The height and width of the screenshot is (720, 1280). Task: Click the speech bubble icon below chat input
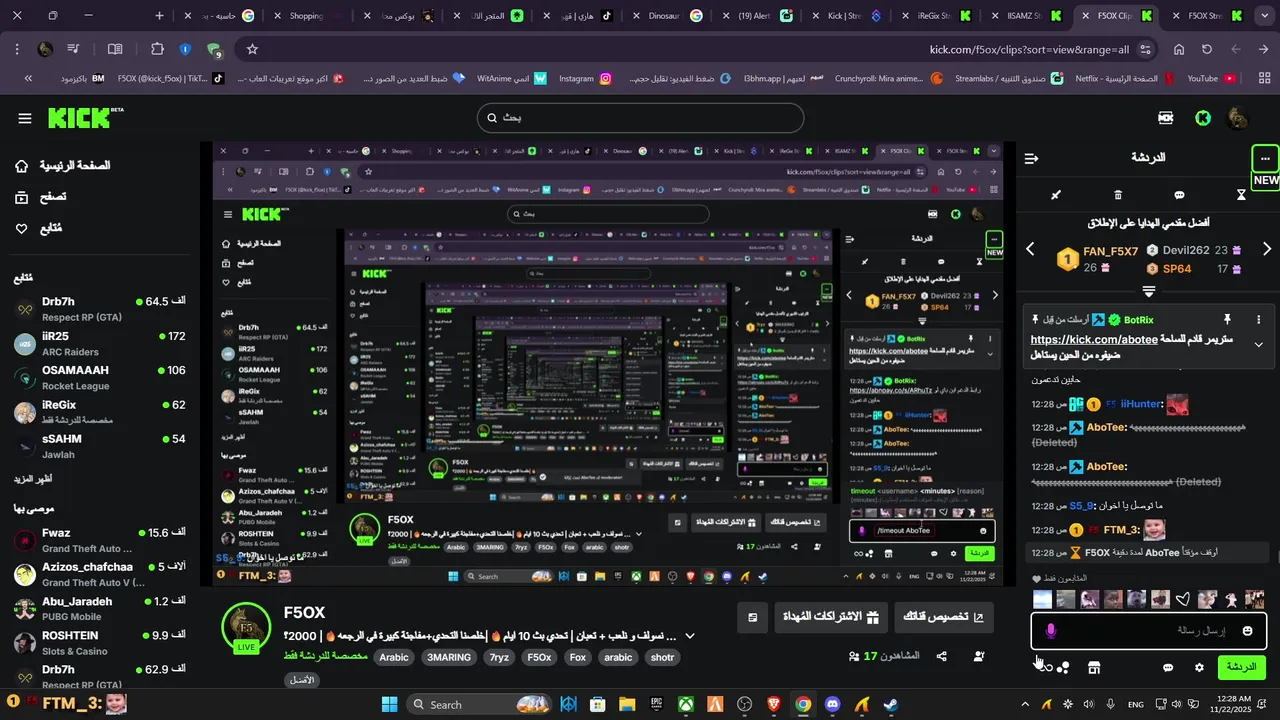tap(1168, 667)
